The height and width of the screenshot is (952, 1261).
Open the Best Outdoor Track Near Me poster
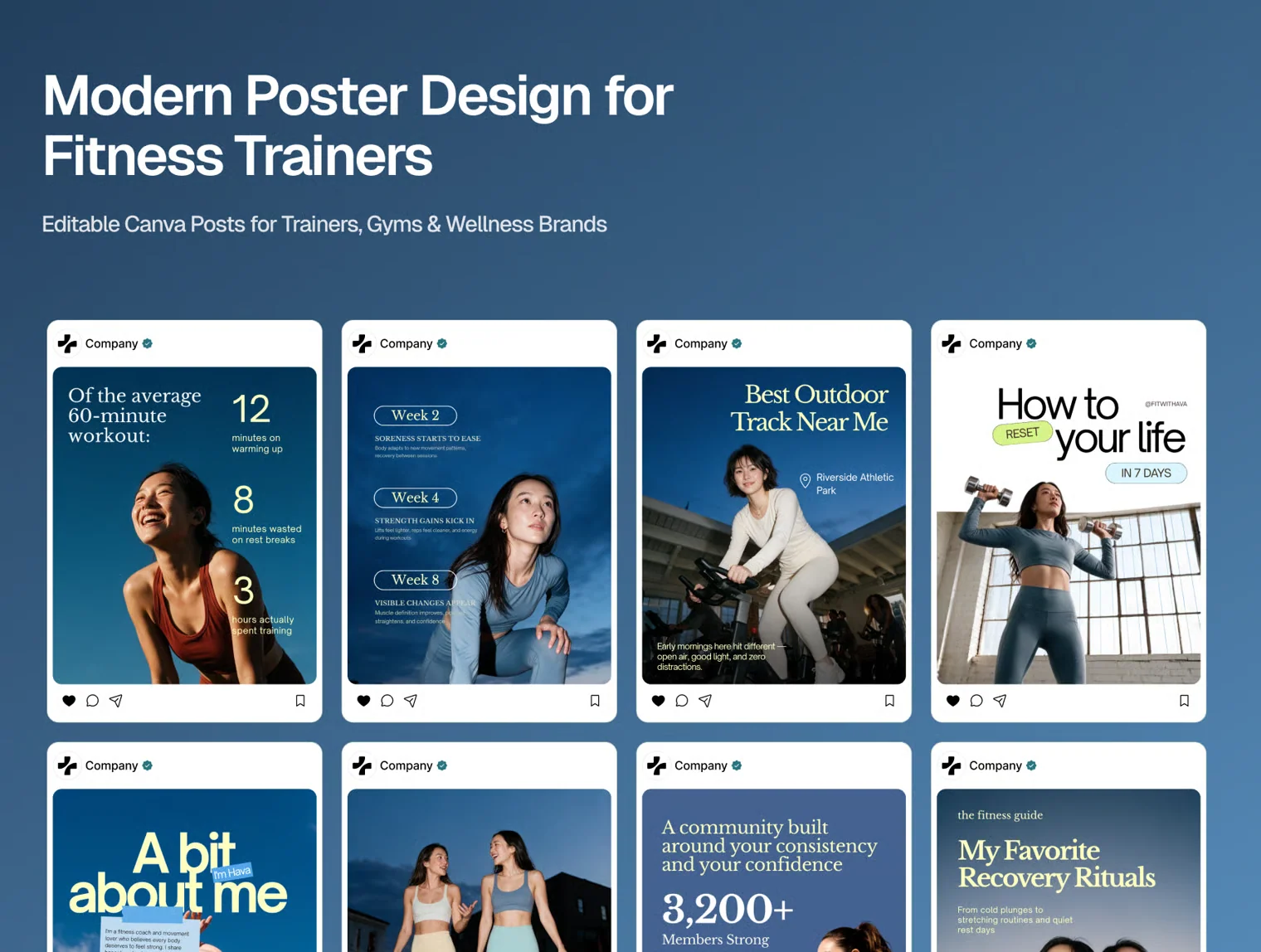point(773,525)
